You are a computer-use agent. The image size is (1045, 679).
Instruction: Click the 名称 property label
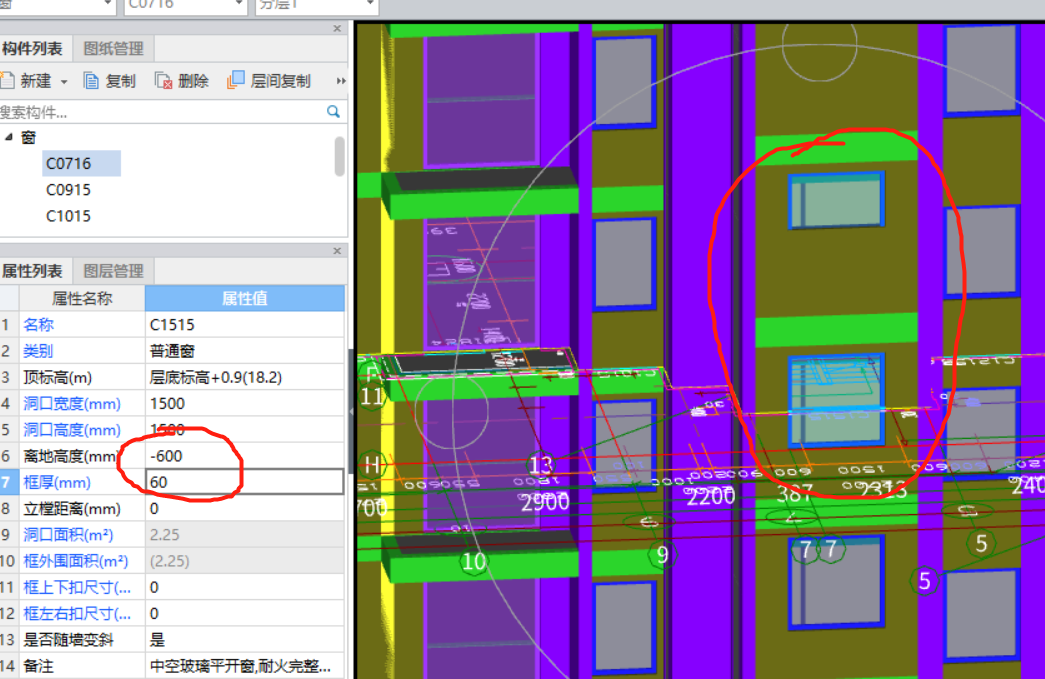click(38, 325)
